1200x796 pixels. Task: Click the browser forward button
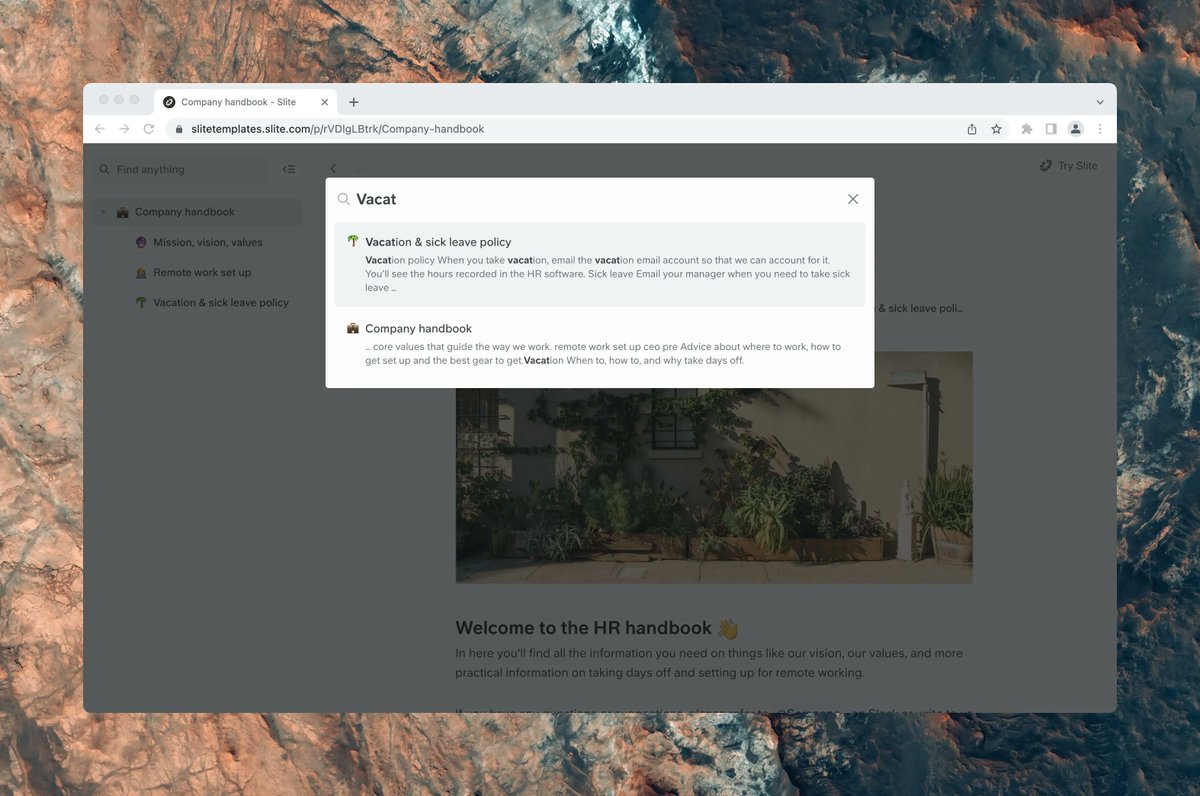tap(124, 129)
